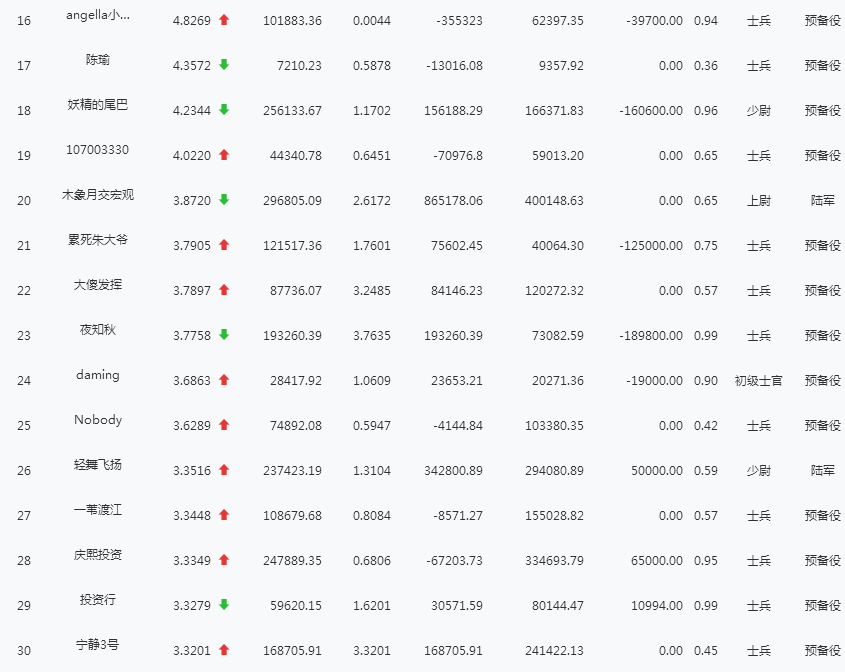This screenshot has width=845, height=672.
Task: Select the value -160600.00
Action: point(651,111)
